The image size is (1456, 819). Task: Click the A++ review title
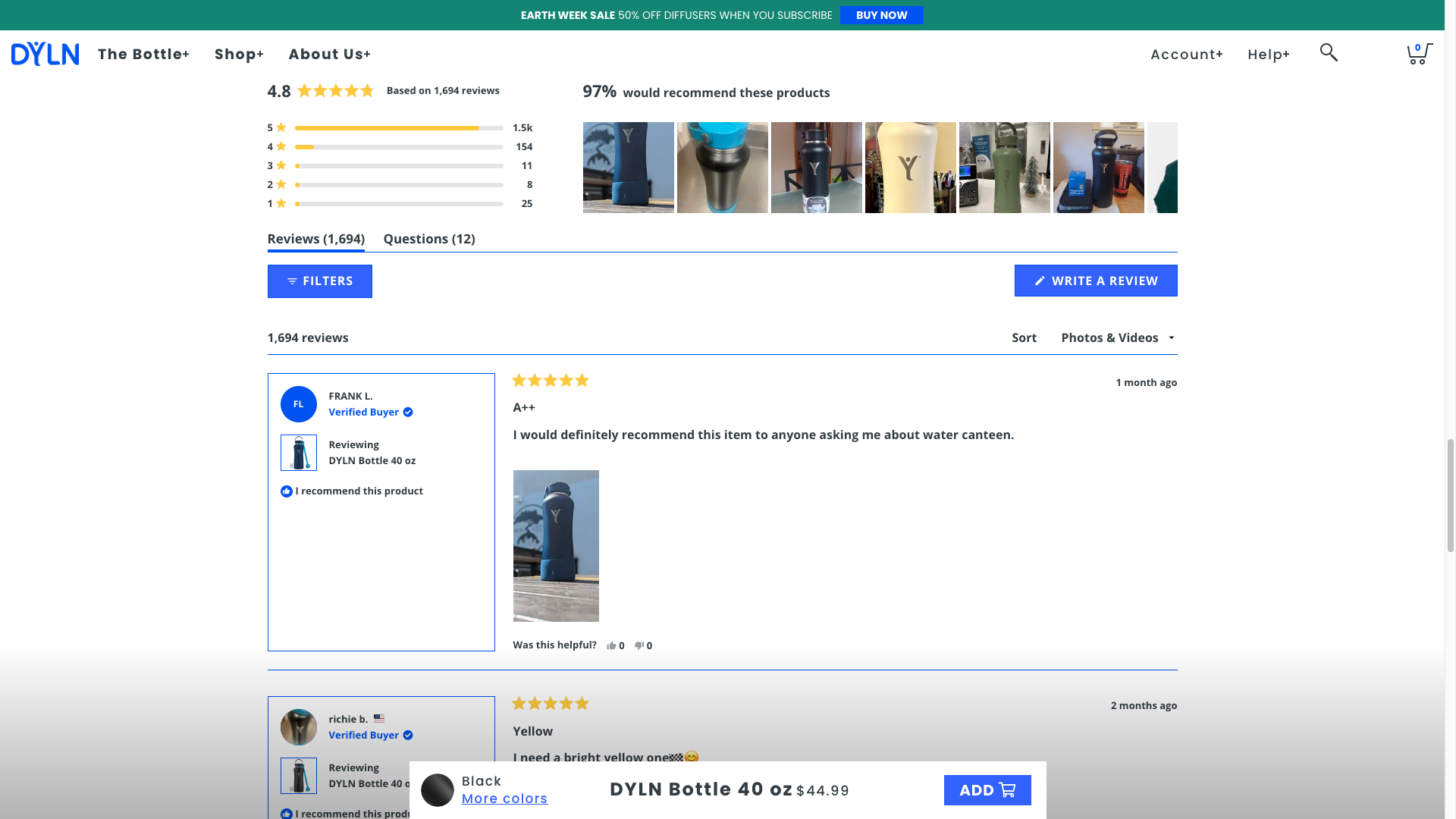point(524,408)
